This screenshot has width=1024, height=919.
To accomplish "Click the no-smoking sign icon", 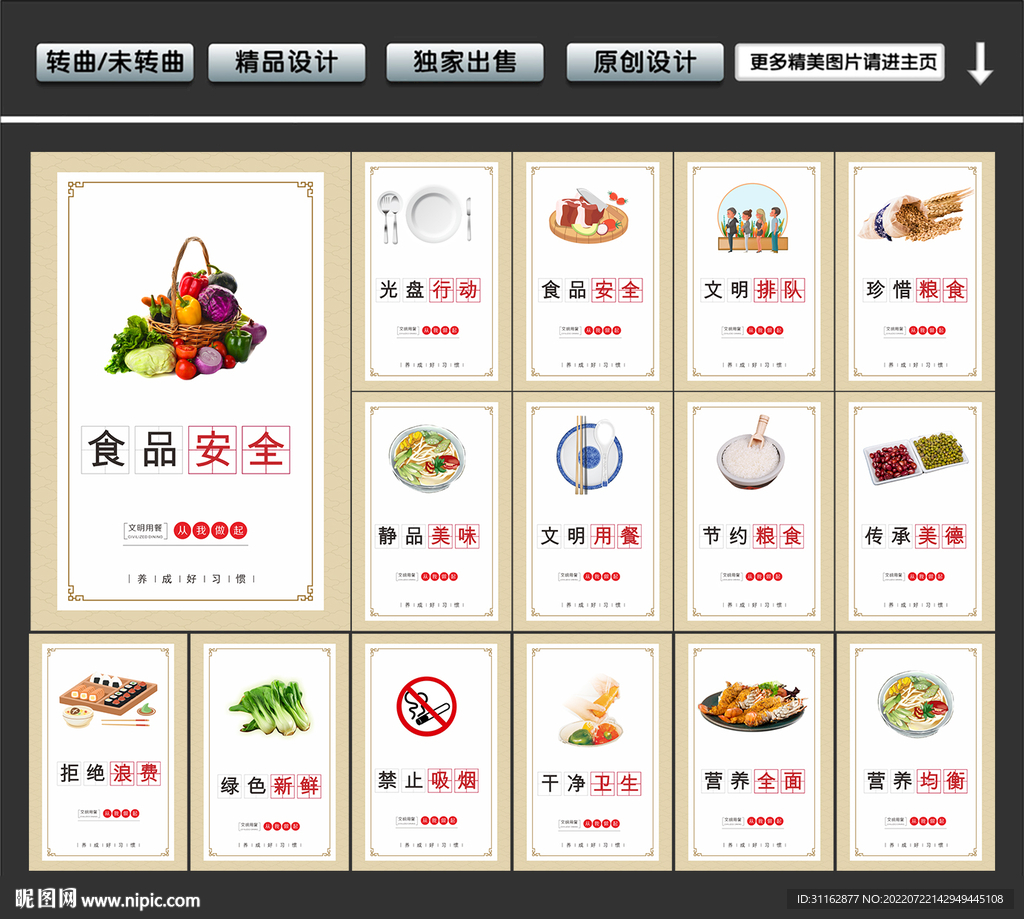I will click(426, 706).
